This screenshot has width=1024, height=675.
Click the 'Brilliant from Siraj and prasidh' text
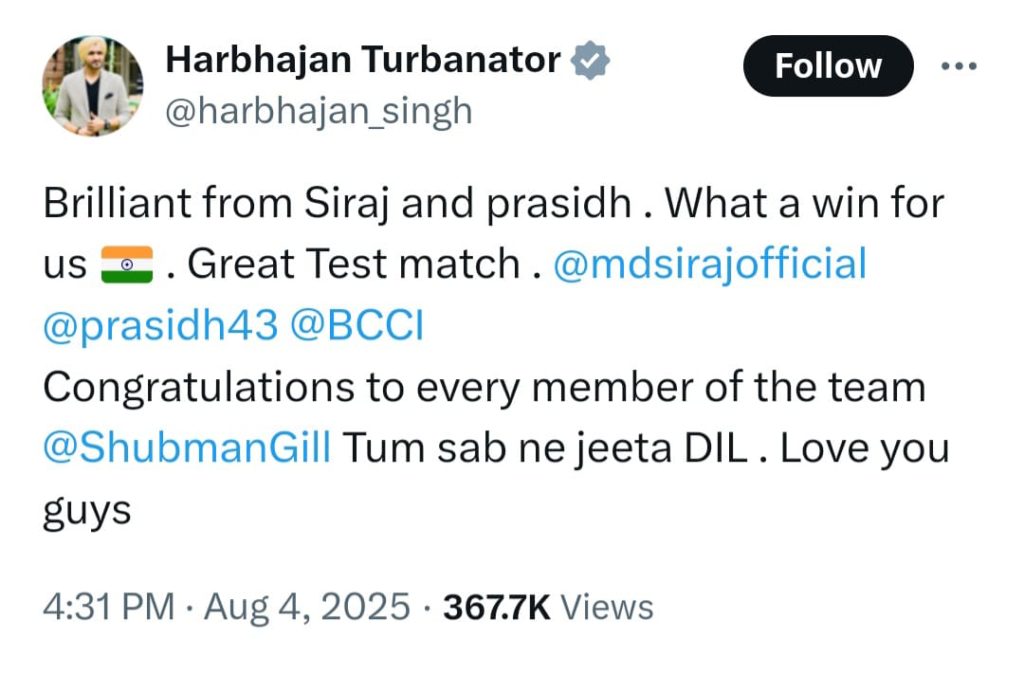click(337, 204)
